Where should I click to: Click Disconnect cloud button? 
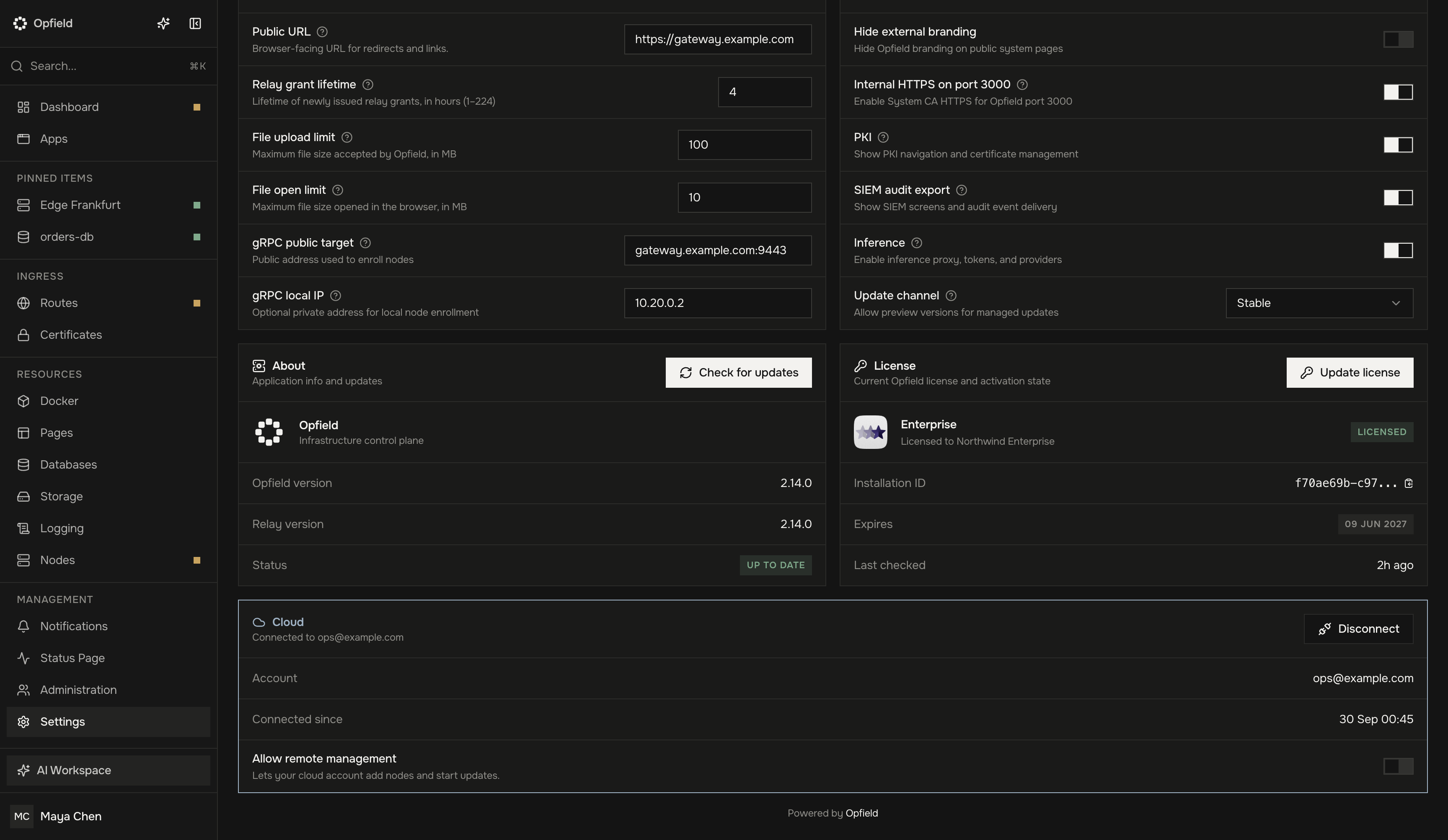coord(1358,629)
